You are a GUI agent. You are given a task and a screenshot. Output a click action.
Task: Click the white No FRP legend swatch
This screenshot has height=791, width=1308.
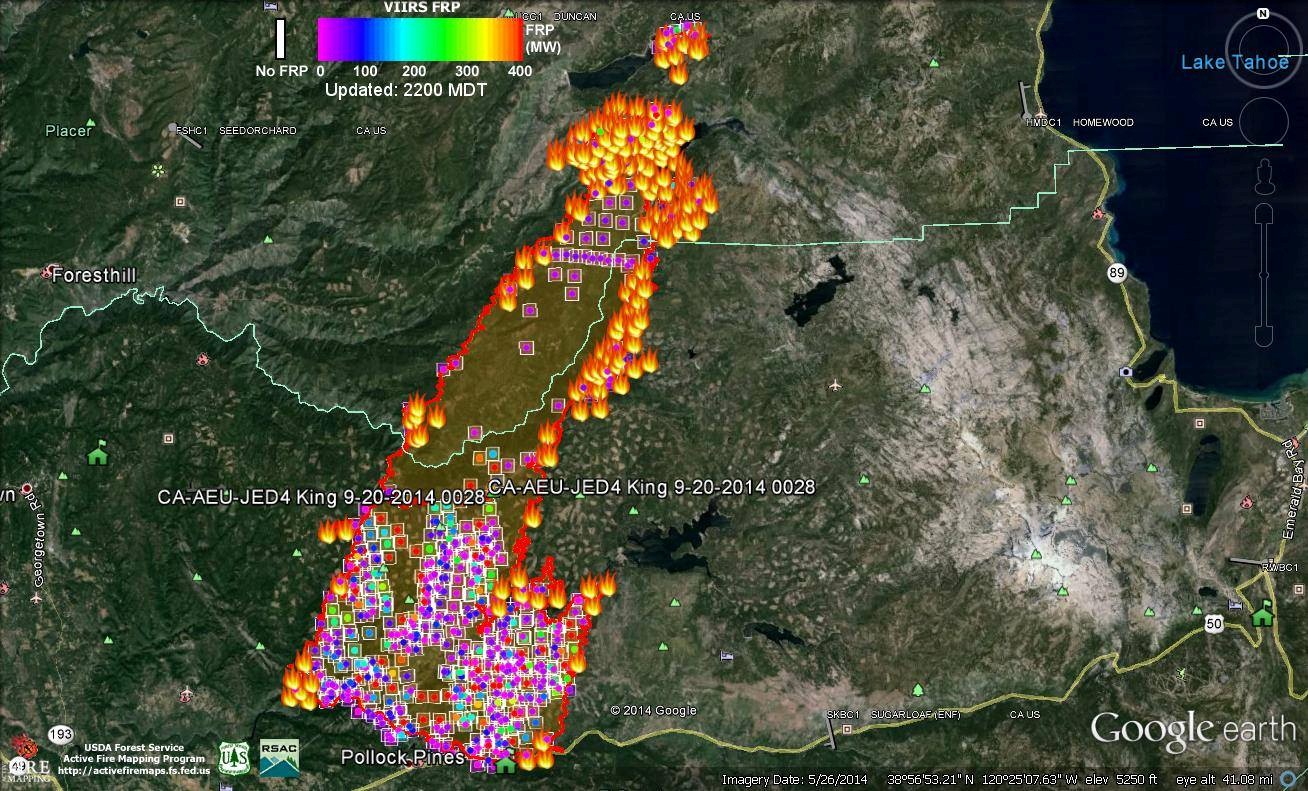(281, 39)
